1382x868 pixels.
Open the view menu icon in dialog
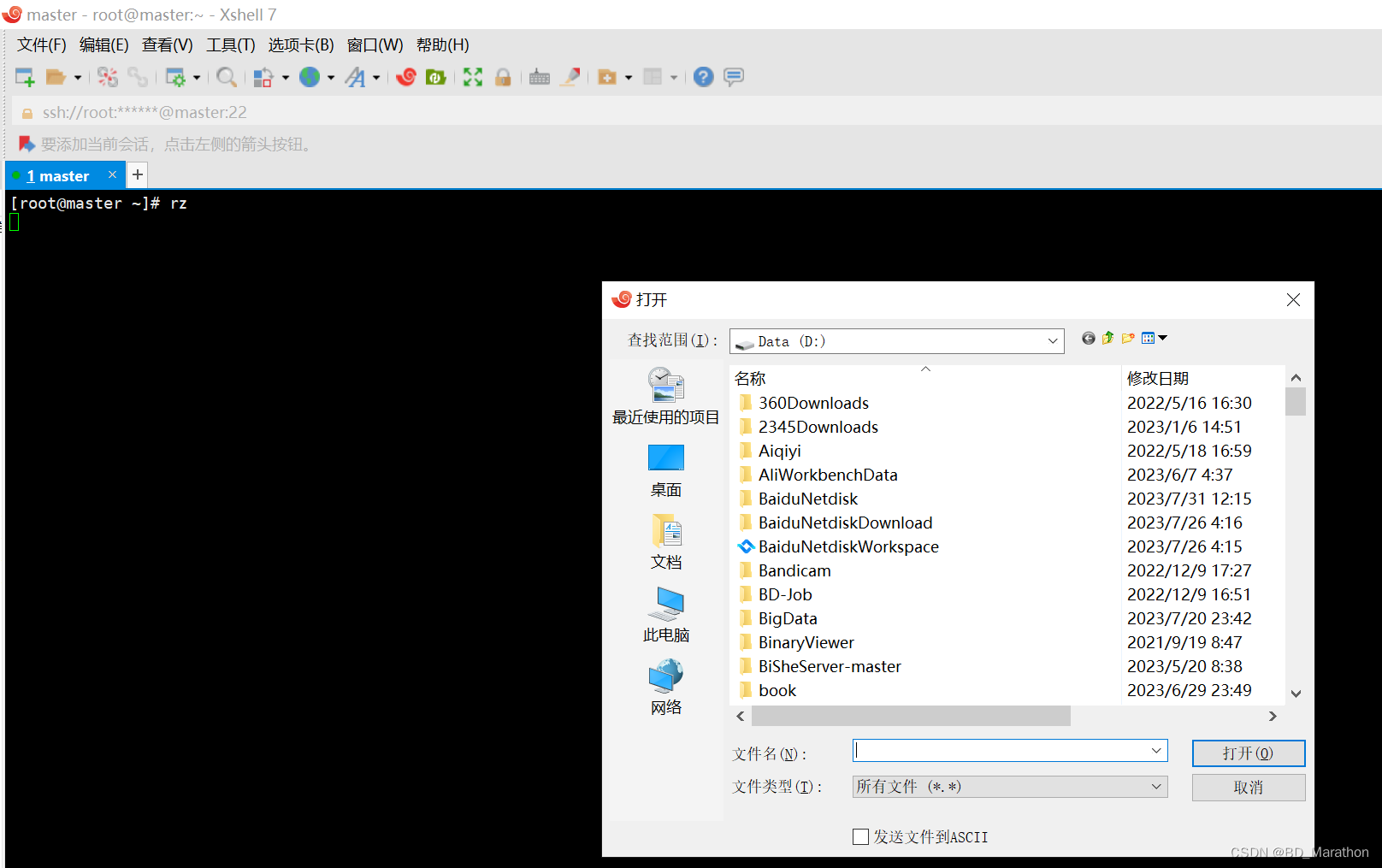[x=1154, y=338]
